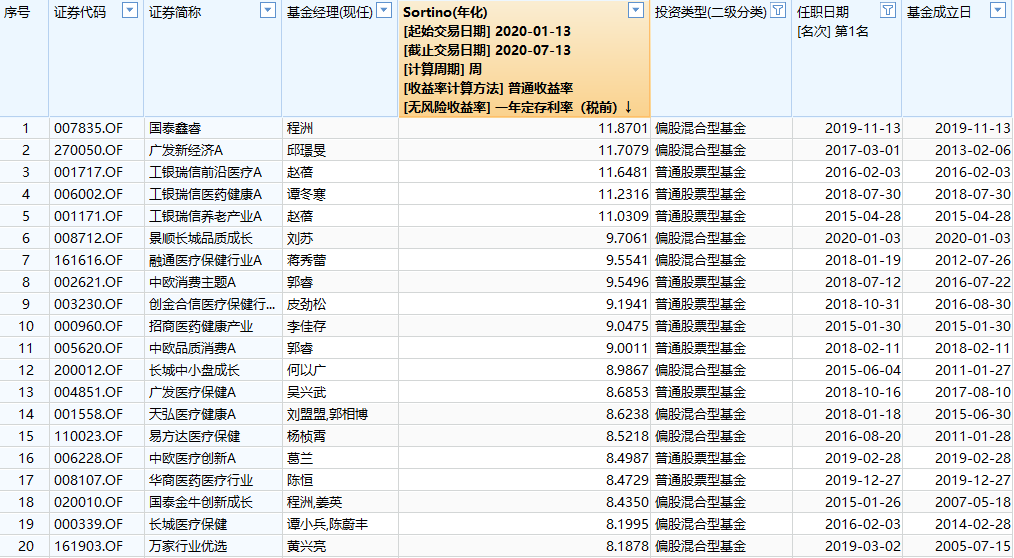The height and width of the screenshot is (558, 1014).
Task: Select fund code 006002.OF
Action: click(x=89, y=194)
